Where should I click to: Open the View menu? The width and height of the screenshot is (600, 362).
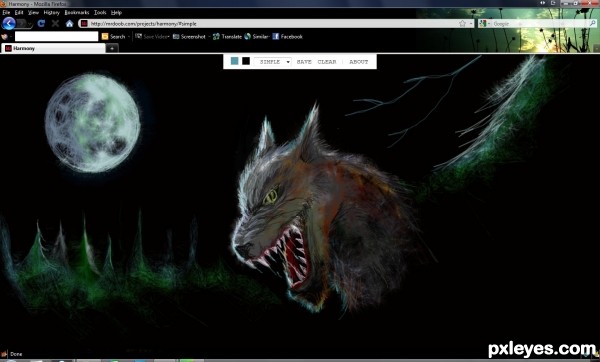(x=33, y=12)
